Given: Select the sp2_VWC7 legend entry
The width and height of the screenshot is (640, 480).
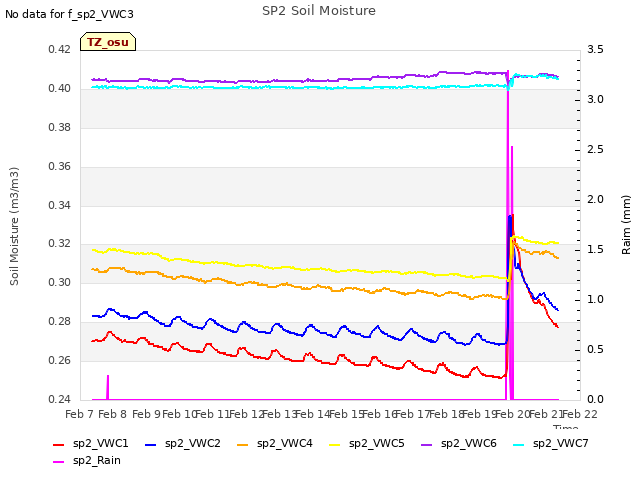Looking at the screenshot, I should click(x=551, y=443).
